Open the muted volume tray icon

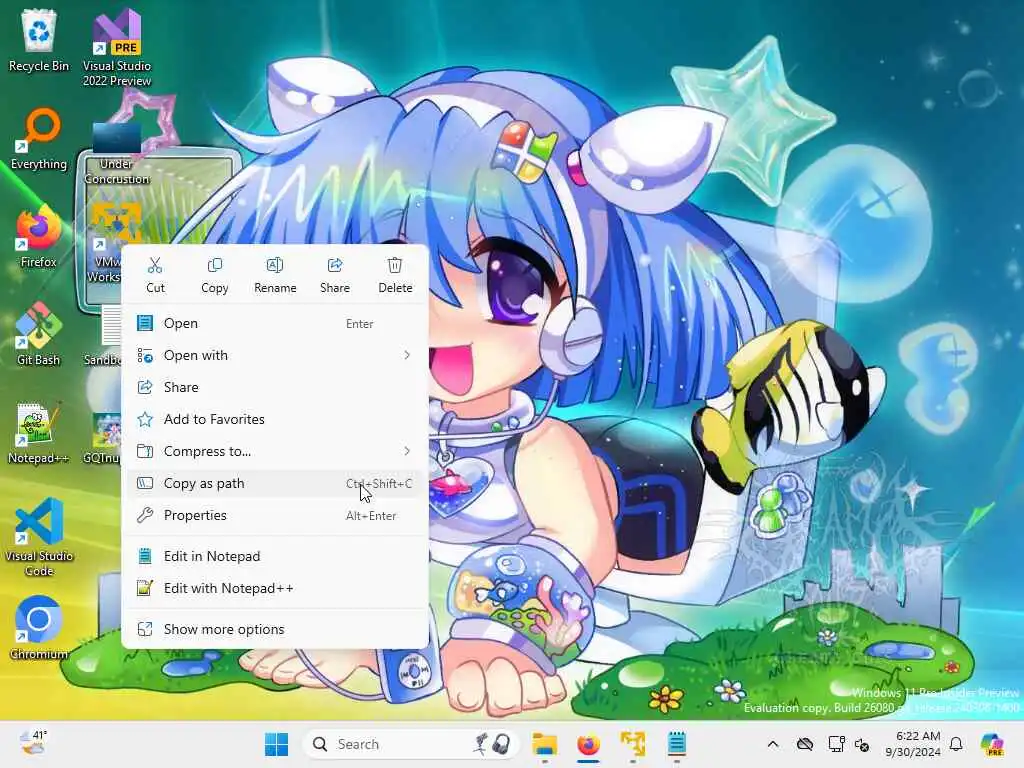(862, 744)
